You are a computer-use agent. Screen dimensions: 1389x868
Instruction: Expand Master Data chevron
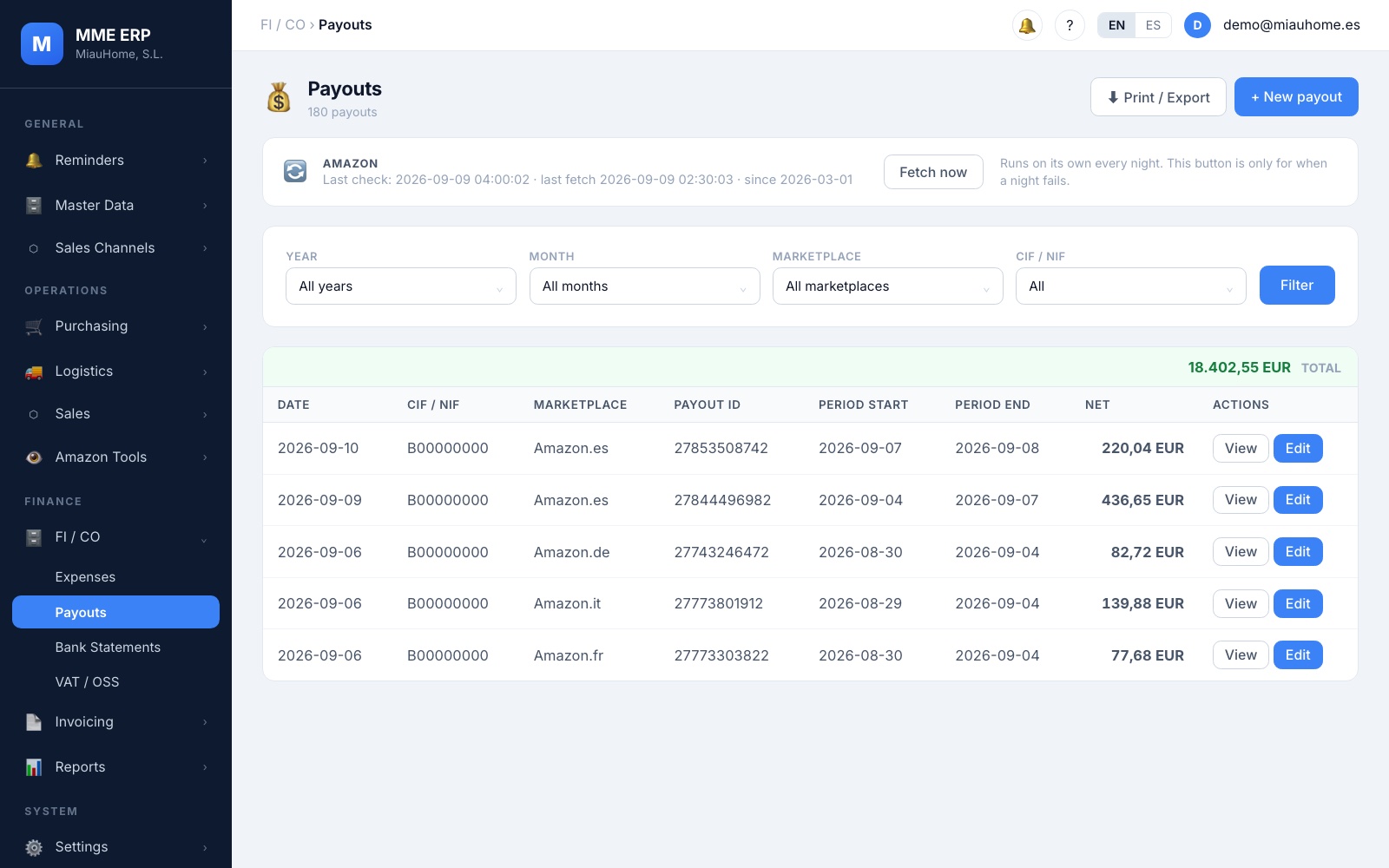[x=205, y=206]
